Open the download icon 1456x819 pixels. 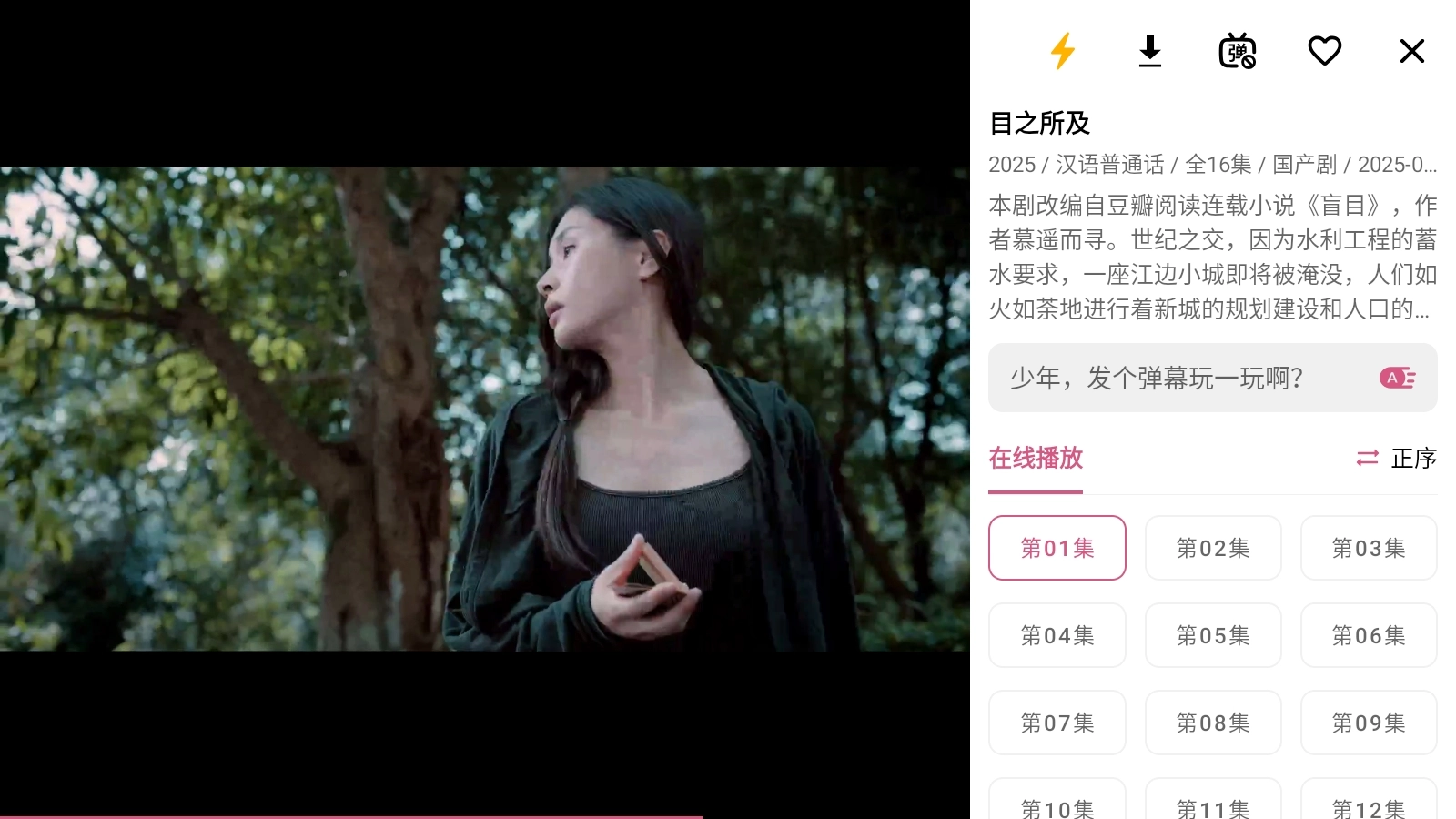pyautogui.click(x=1150, y=51)
